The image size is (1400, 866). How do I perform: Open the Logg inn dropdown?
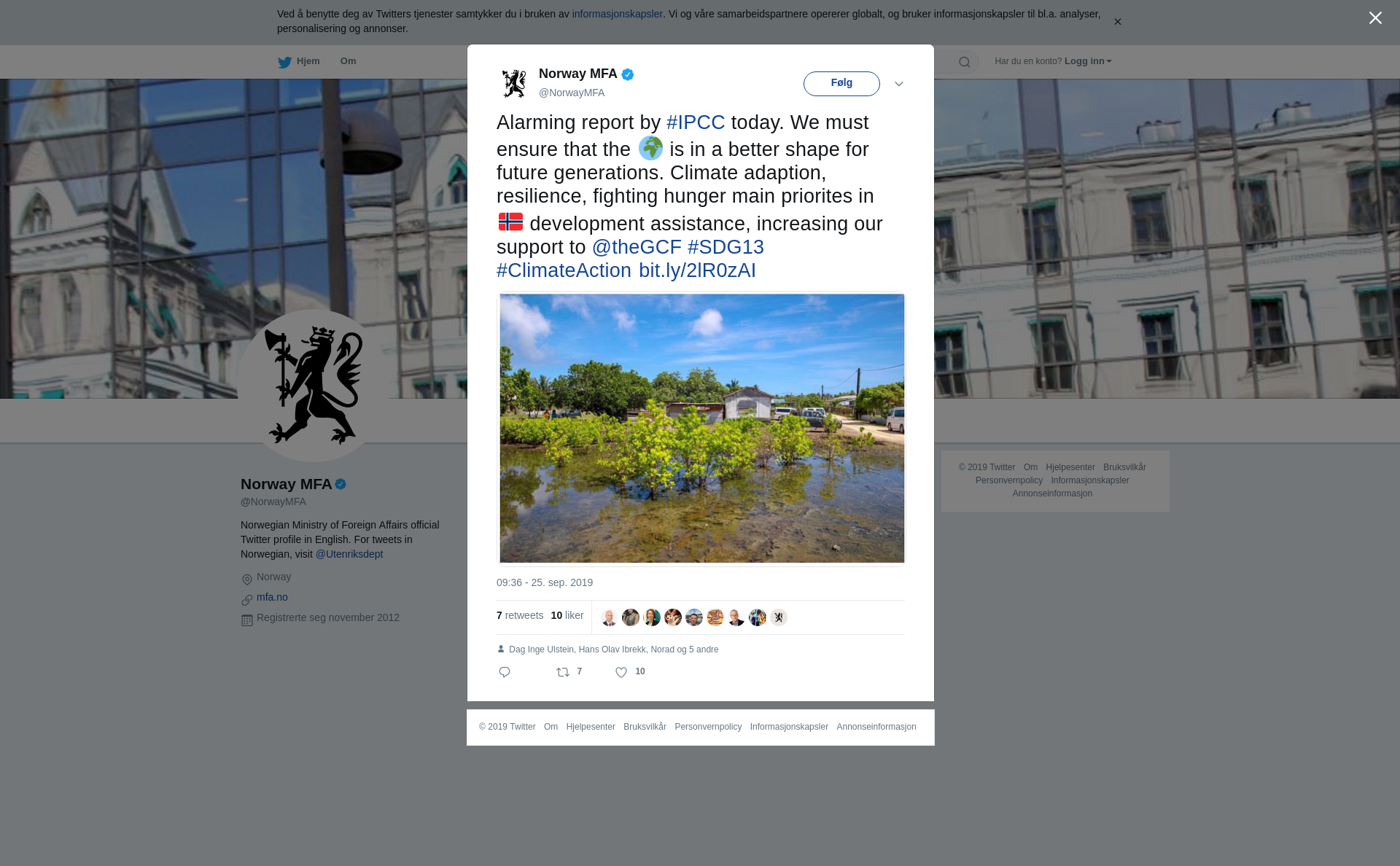click(1087, 61)
